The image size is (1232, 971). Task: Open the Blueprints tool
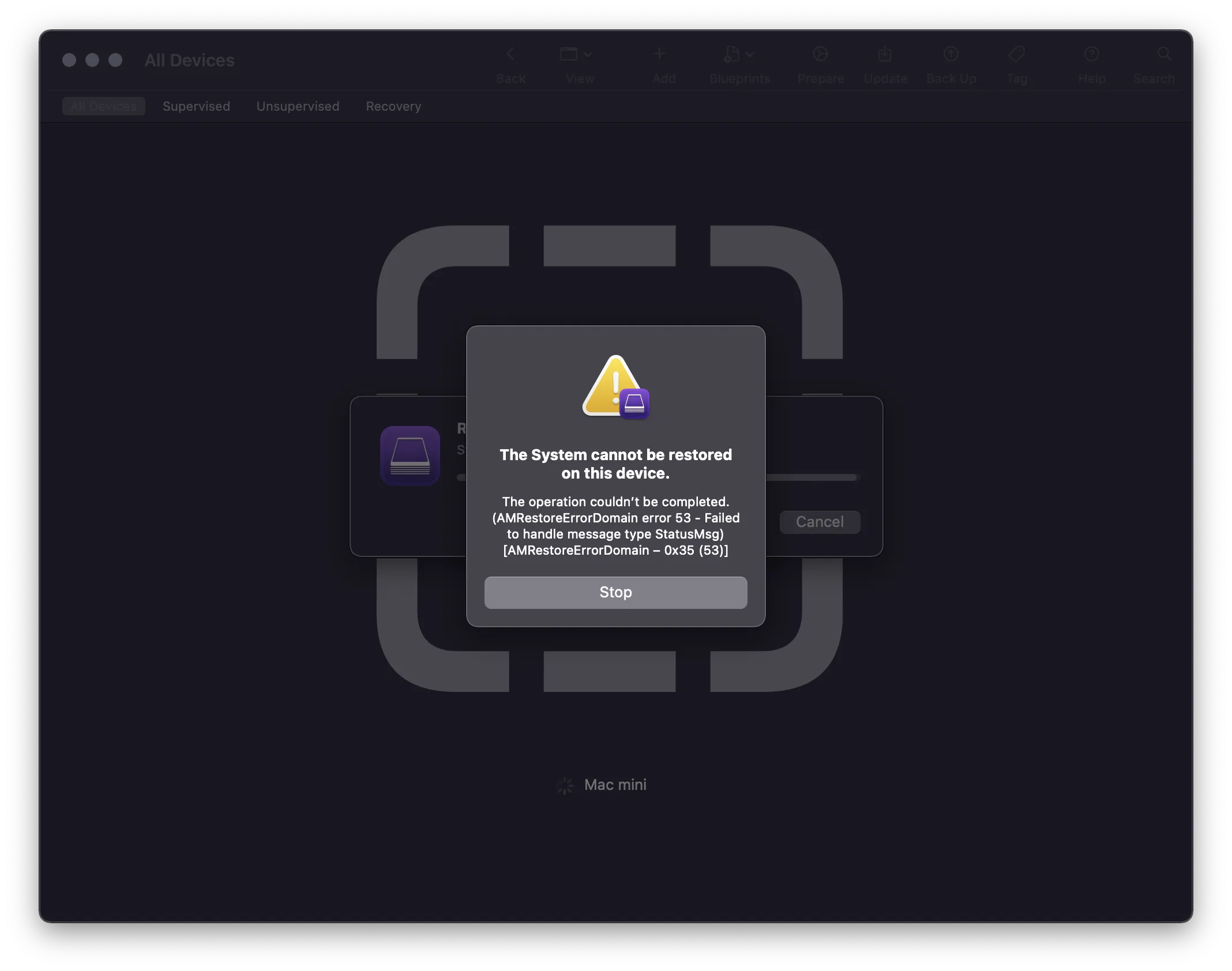tap(733, 63)
